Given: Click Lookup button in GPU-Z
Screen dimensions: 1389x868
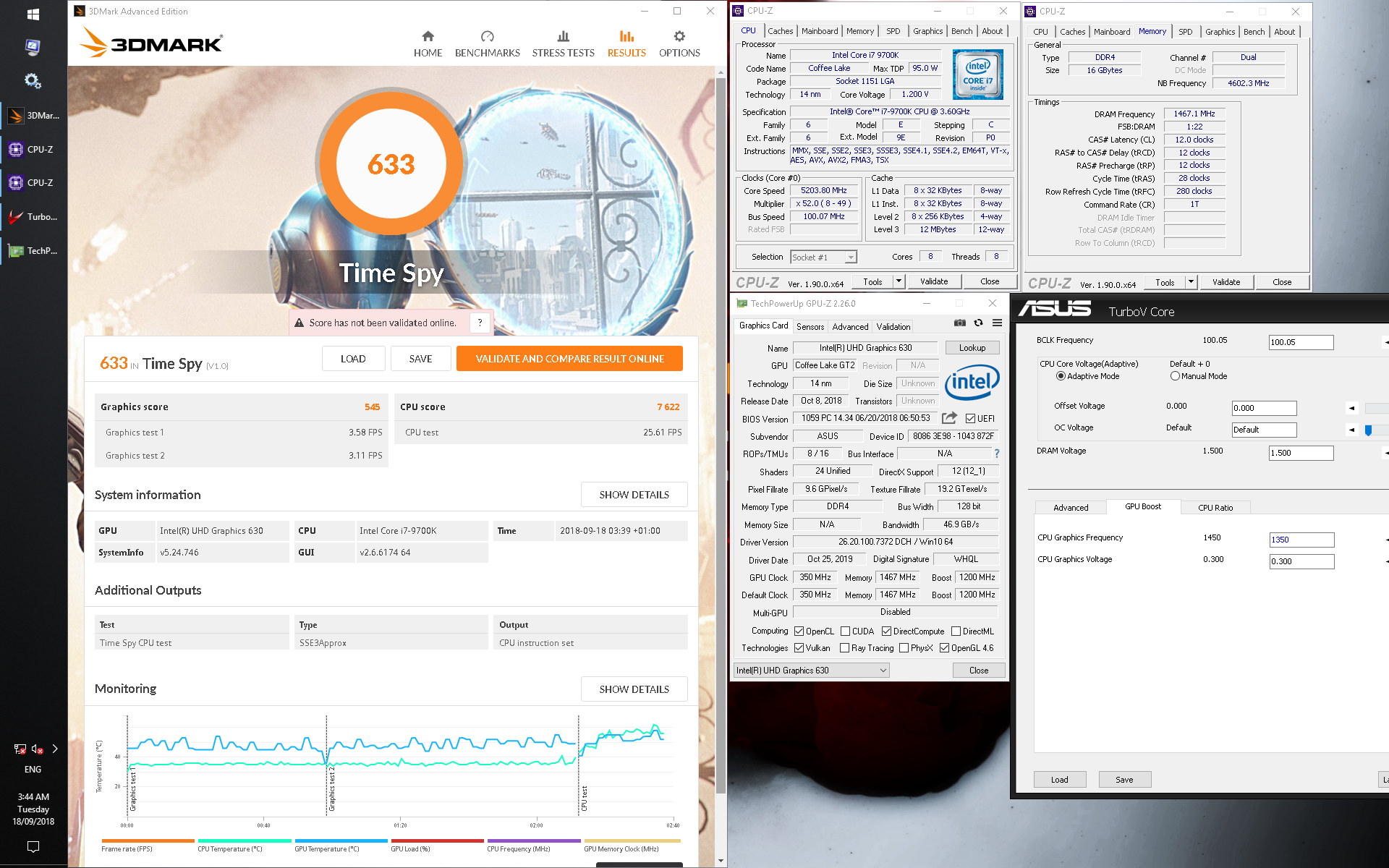Looking at the screenshot, I should (x=972, y=348).
